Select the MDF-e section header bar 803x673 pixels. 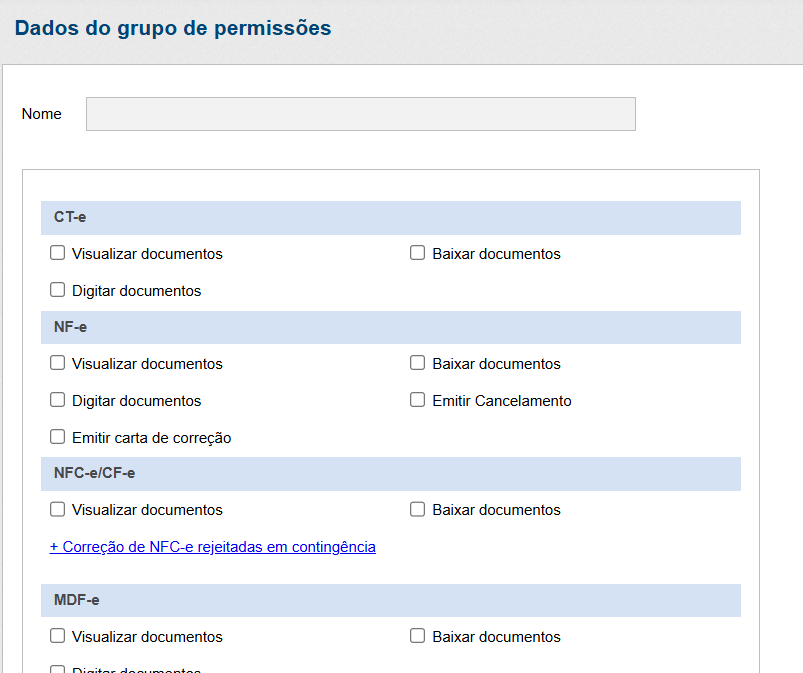click(390, 600)
